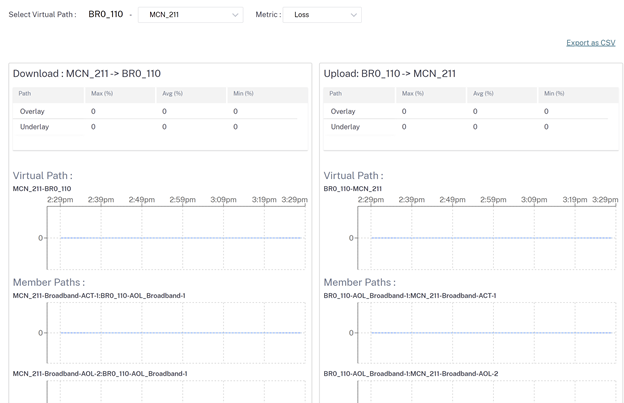
Task: Click the 3:09pm marker on Upload virtual path chart
Action: coord(534,200)
